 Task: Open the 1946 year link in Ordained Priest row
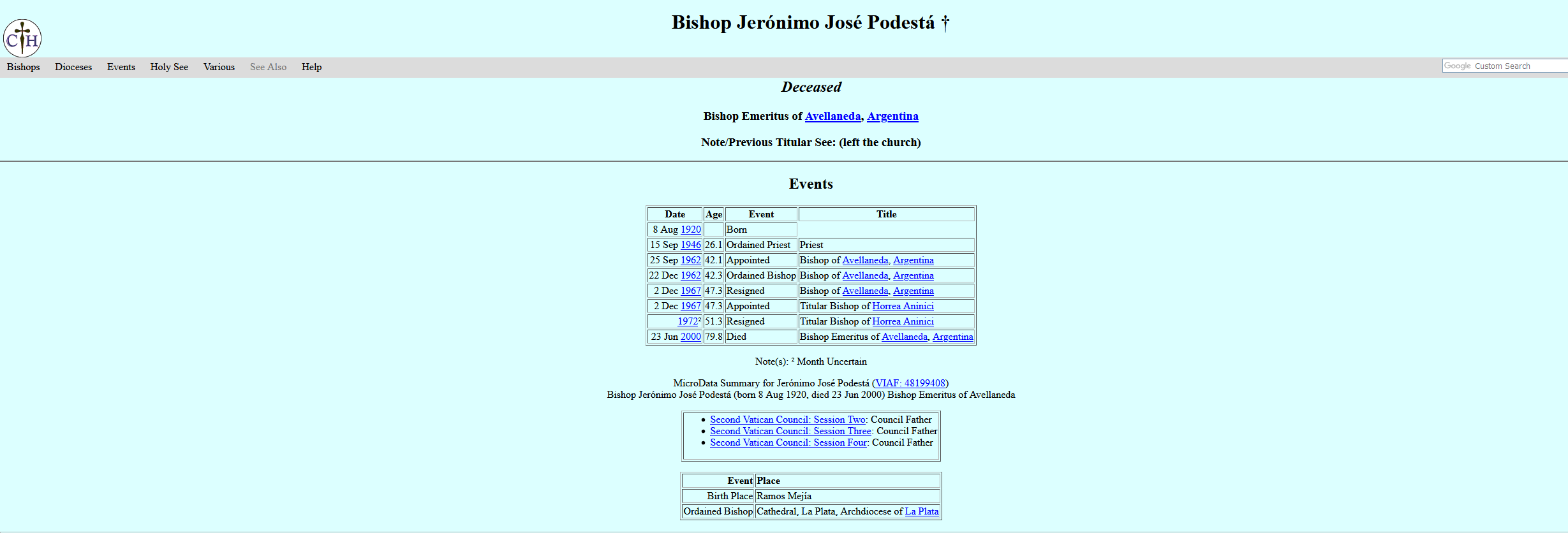(691, 245)
